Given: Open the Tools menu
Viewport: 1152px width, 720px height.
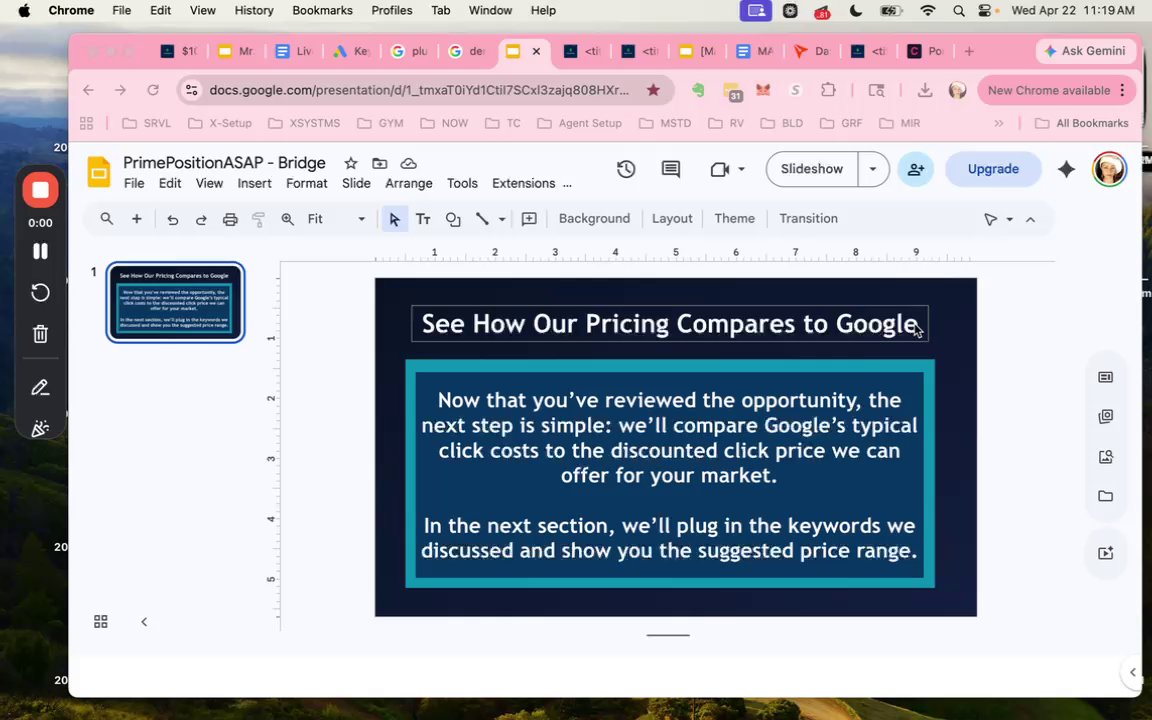Looking at the screenshot, I should pyautogui.click(x=462, y=183).
